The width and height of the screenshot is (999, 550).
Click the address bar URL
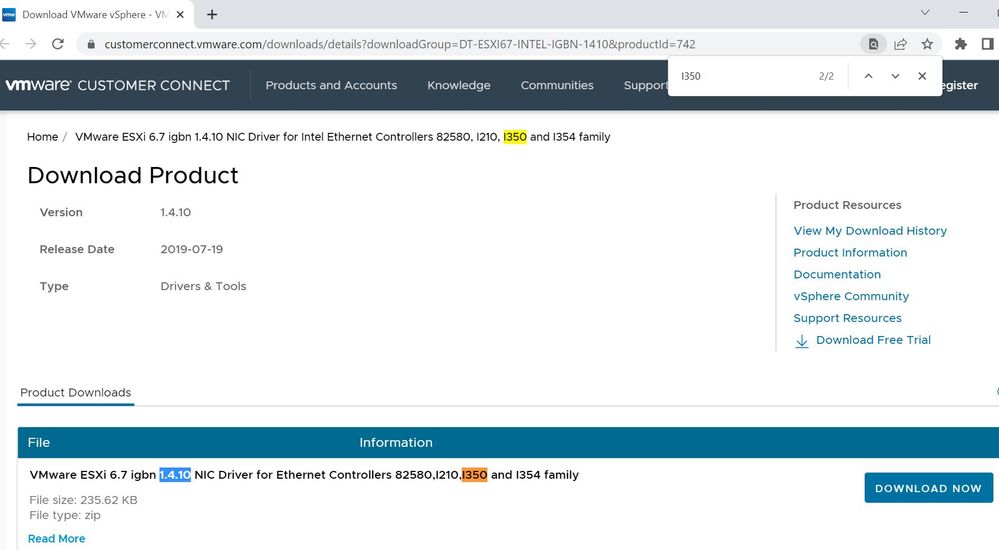(x=399, y=44)
